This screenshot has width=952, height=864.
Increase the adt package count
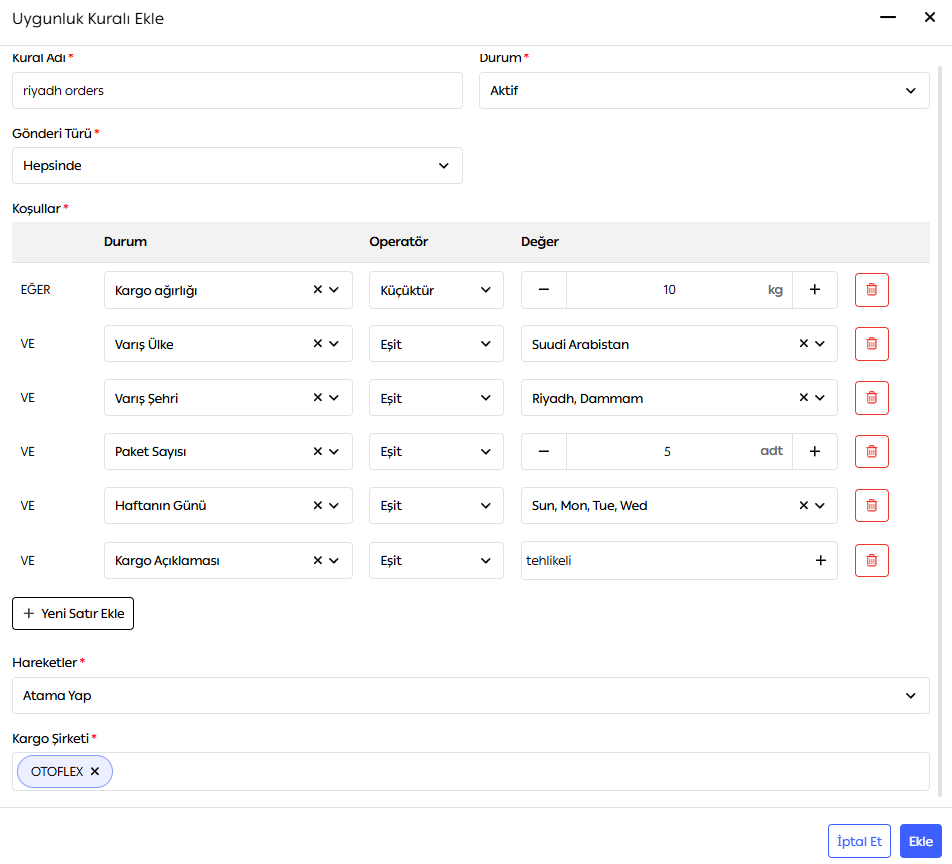(815, 451)
